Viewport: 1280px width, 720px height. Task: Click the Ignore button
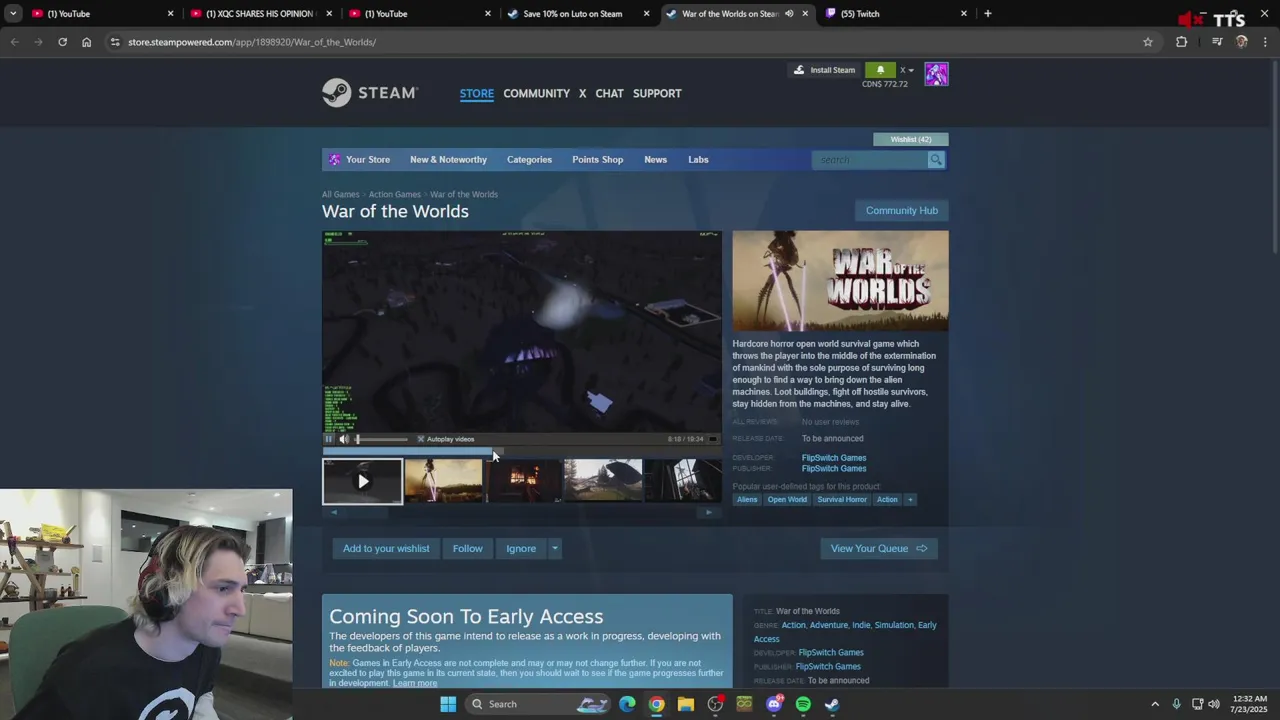coord(521,548)
